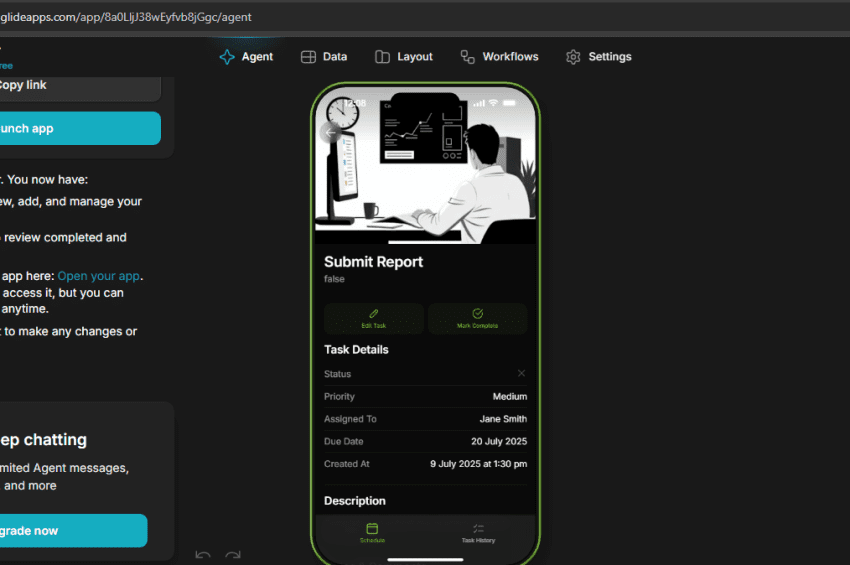
Task: Select the Due Date row
Action: click(425, 441)
